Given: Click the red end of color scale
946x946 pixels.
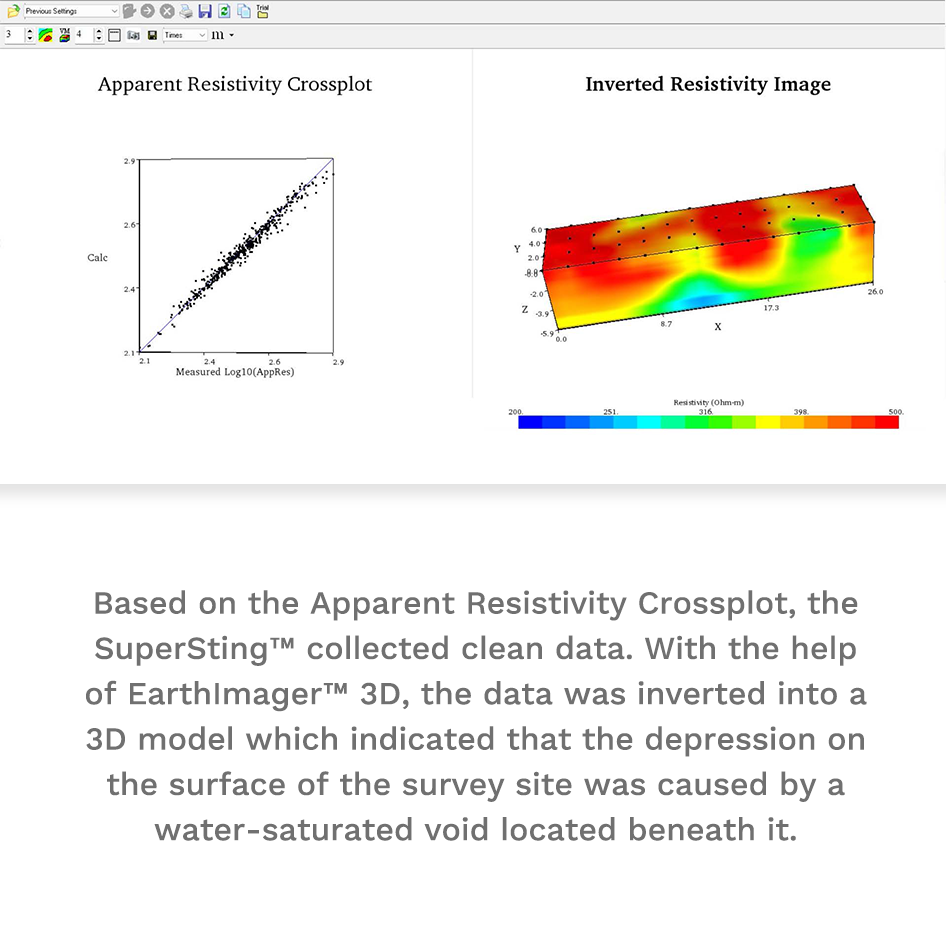Looking at the screenshot, I should [887, 422].
